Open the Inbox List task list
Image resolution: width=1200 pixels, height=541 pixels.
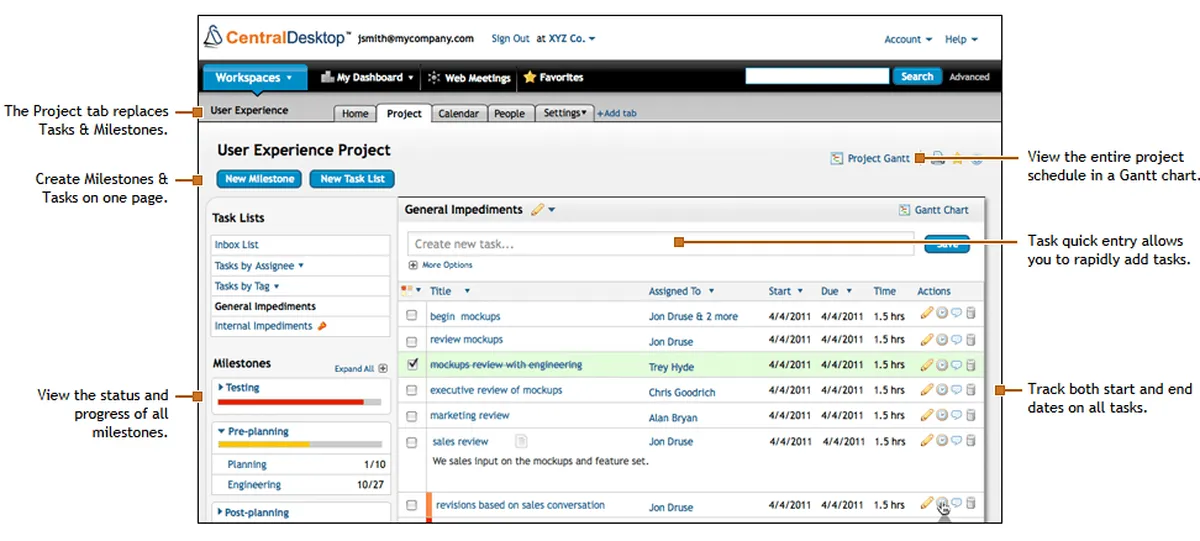pyautogui.click(x=237, y=244)
